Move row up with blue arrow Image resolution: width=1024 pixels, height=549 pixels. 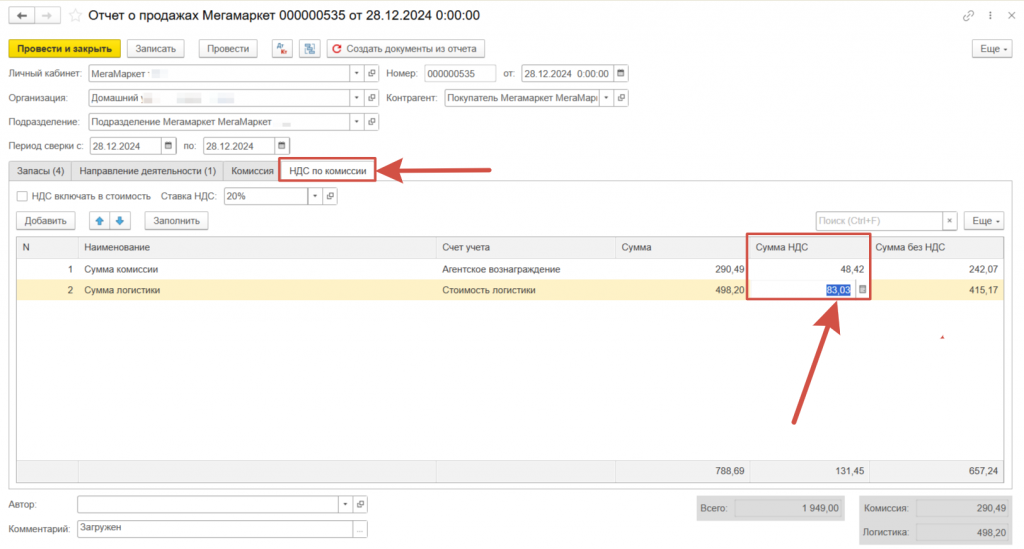click(x=101, y=221)
